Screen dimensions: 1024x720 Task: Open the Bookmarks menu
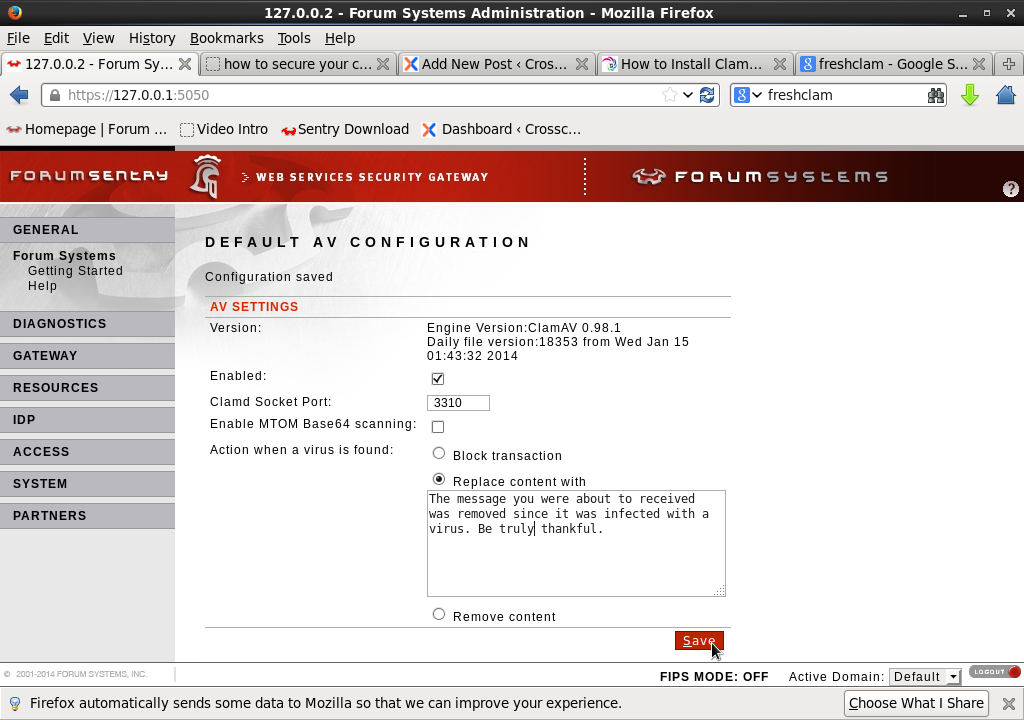[x=227, y=38]
